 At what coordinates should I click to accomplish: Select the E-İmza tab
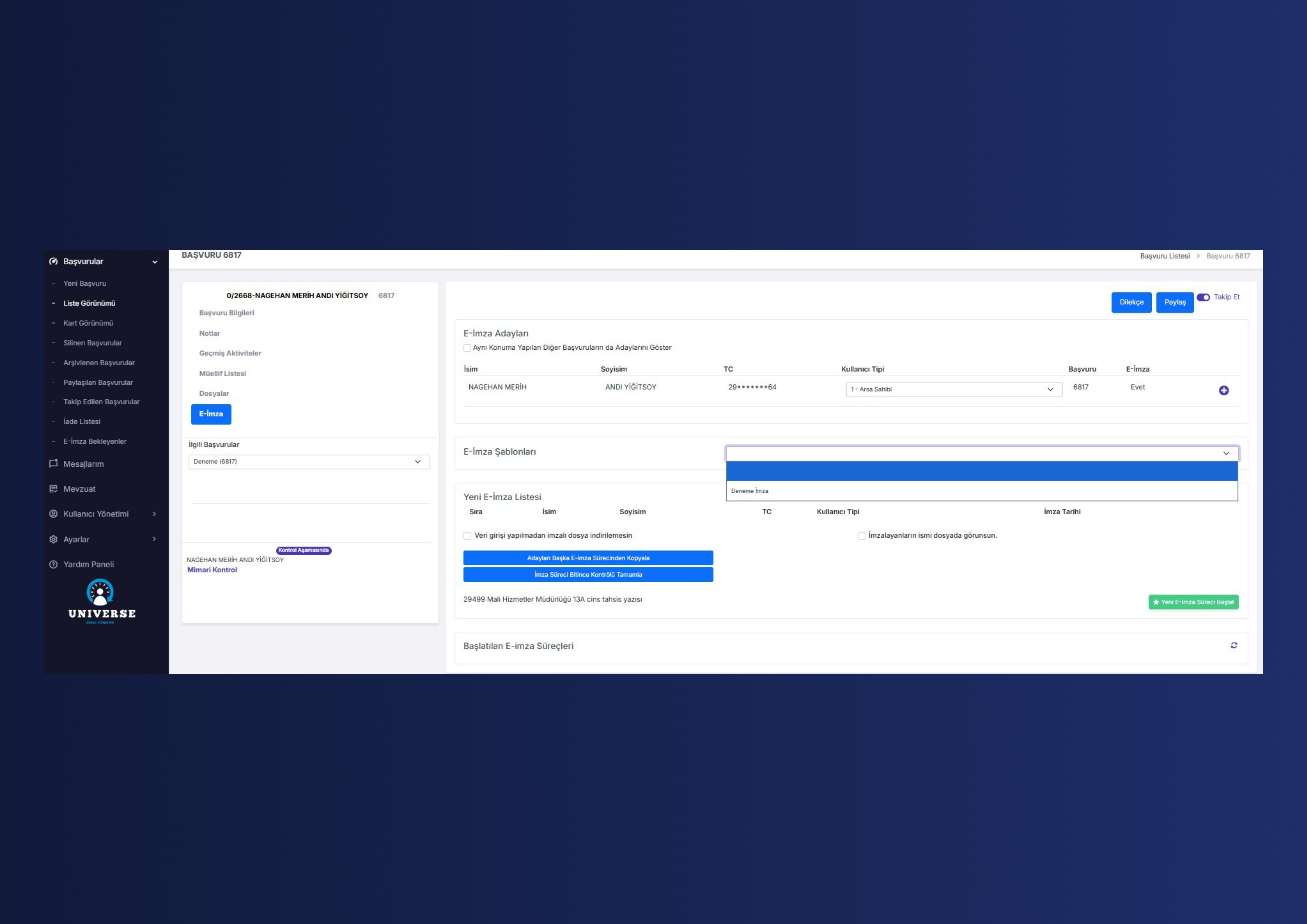(211, 414)
